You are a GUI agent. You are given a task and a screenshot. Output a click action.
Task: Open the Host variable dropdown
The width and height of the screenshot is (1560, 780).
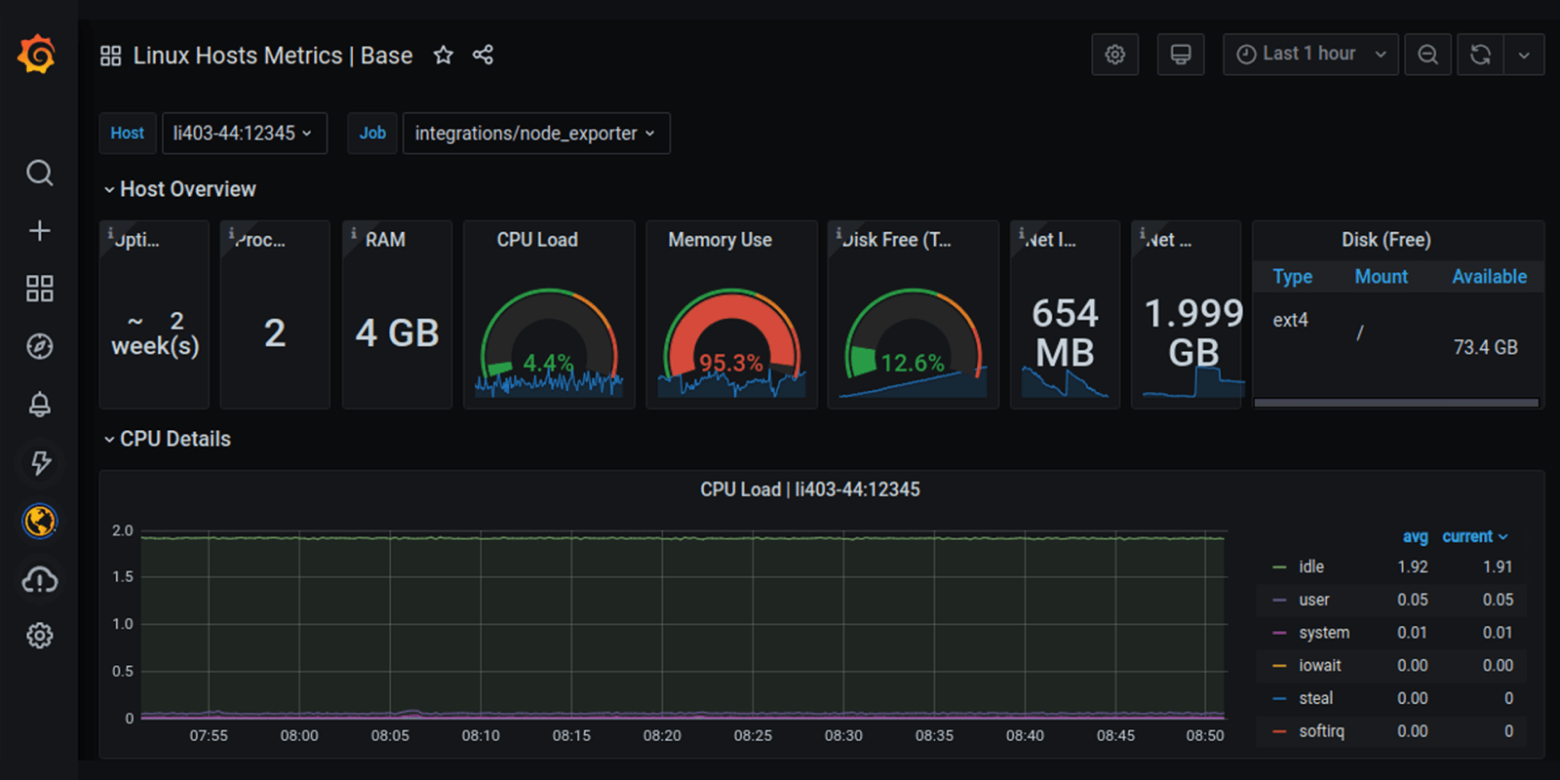click(x=244, y=132)
